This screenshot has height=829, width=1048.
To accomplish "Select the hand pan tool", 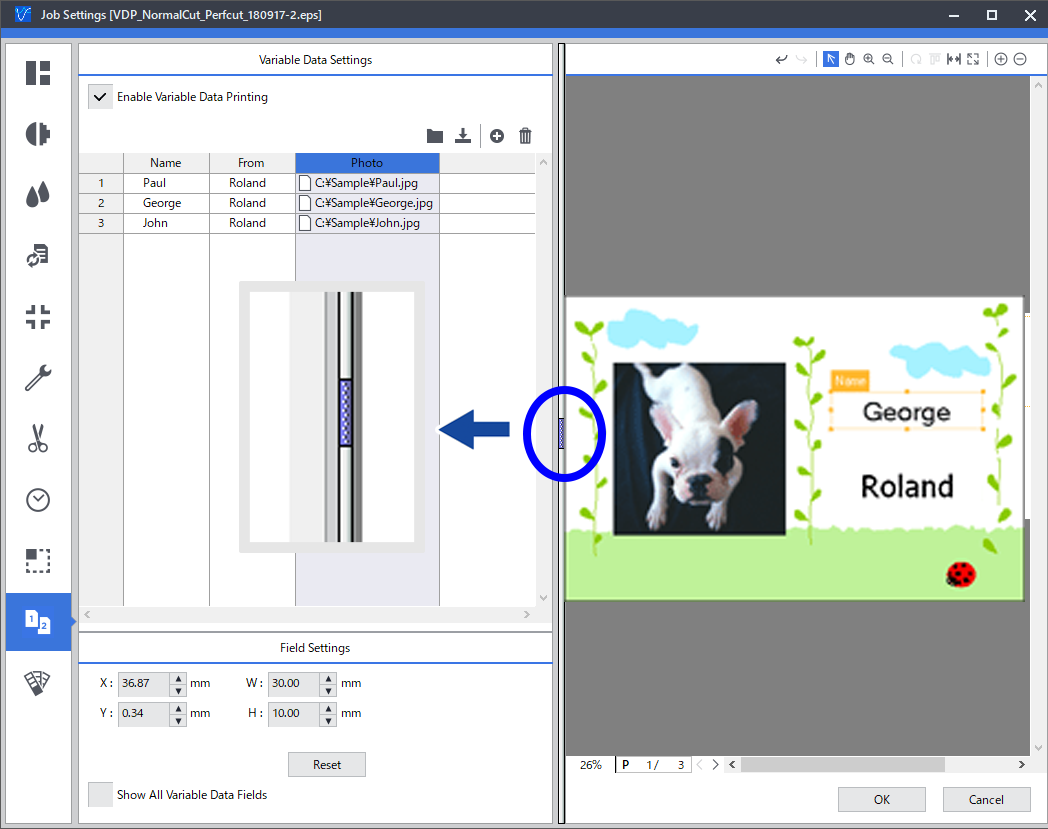I will coord(850,59).
